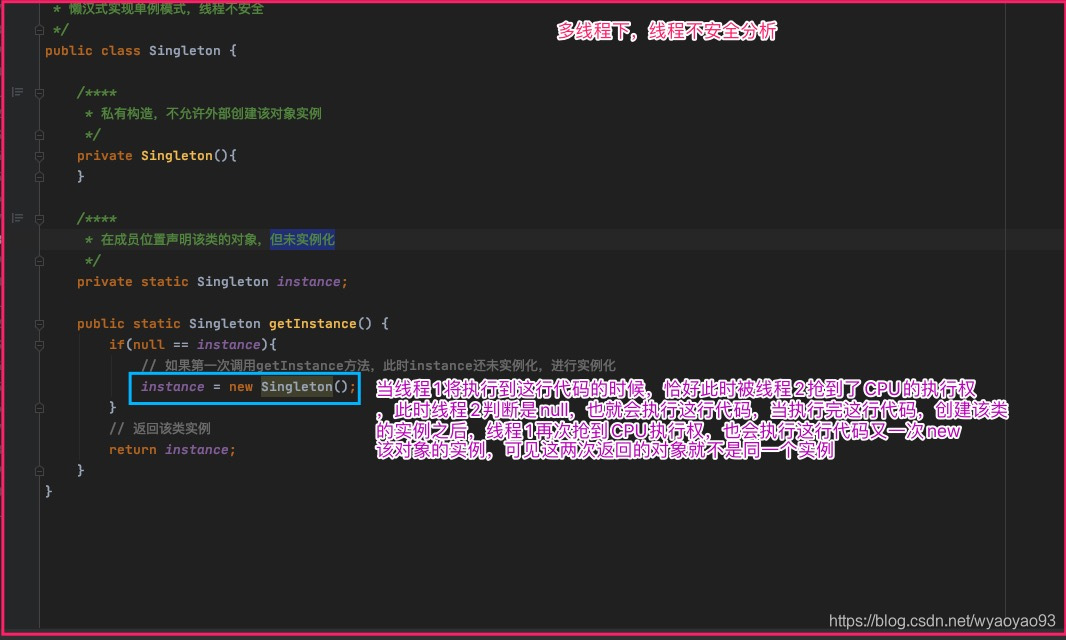Click 'instance' inside the if condition
The image size is (1066, 640).
coord(228,345)
